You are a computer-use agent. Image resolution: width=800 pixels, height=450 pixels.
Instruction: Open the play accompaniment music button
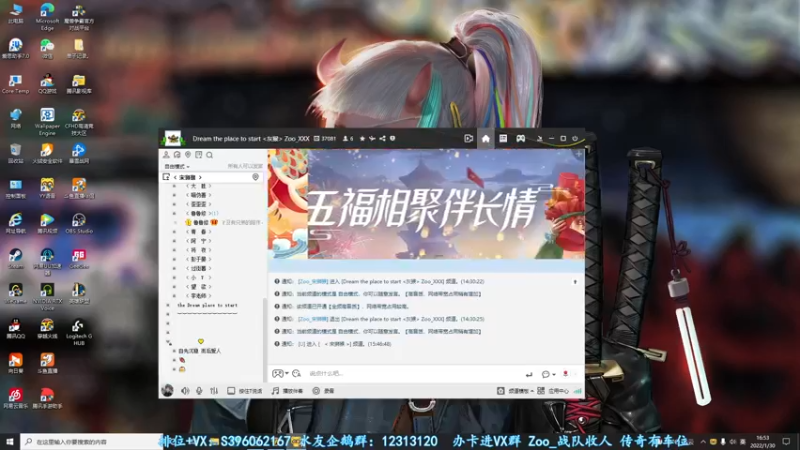287,391
